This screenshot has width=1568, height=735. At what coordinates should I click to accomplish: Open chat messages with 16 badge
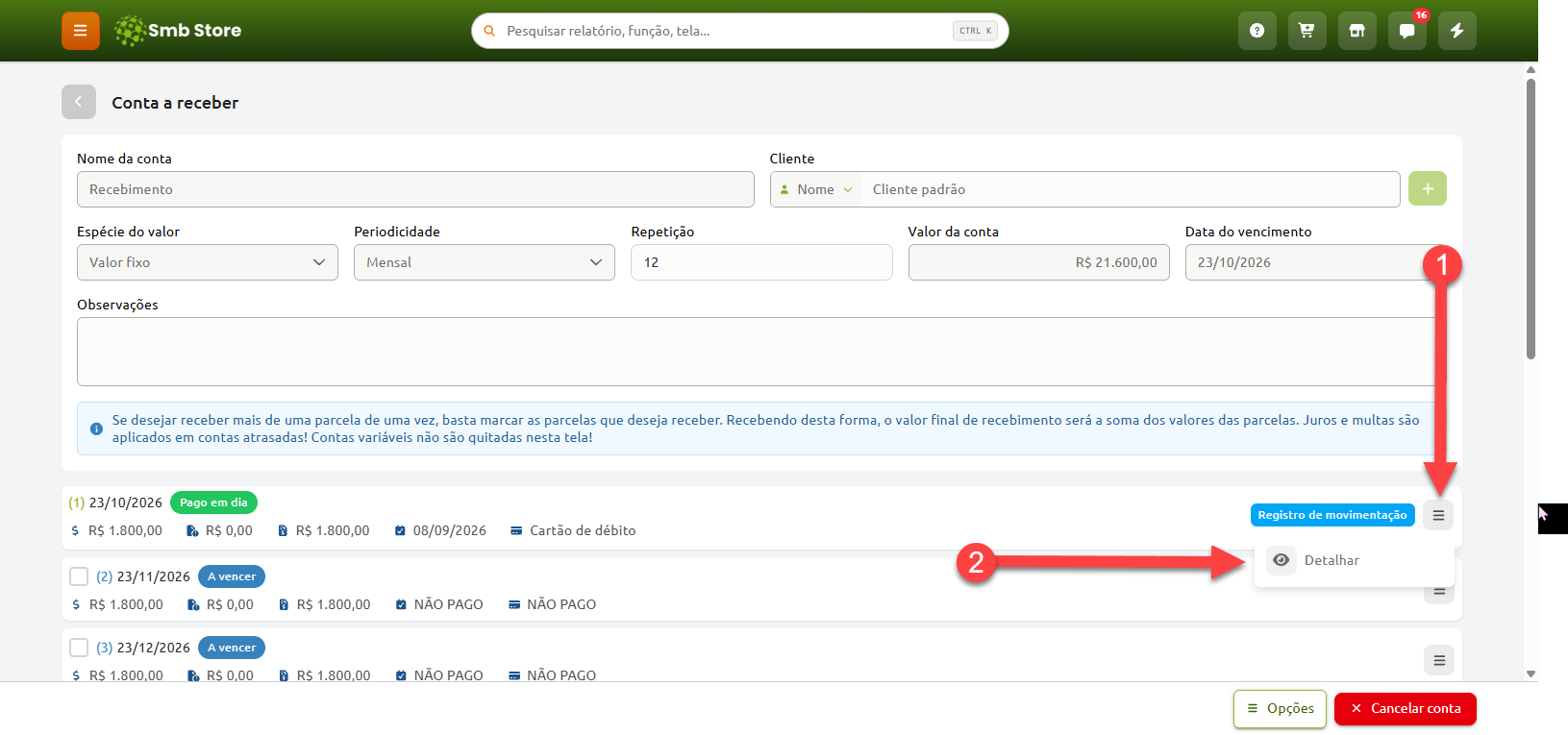(x=1406, y=31)
